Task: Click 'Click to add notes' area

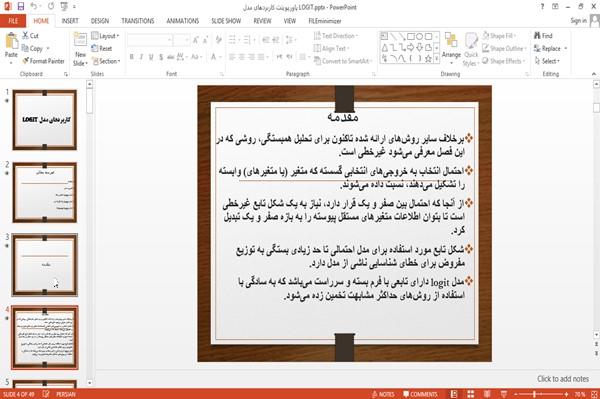Action: pos(563,379)
